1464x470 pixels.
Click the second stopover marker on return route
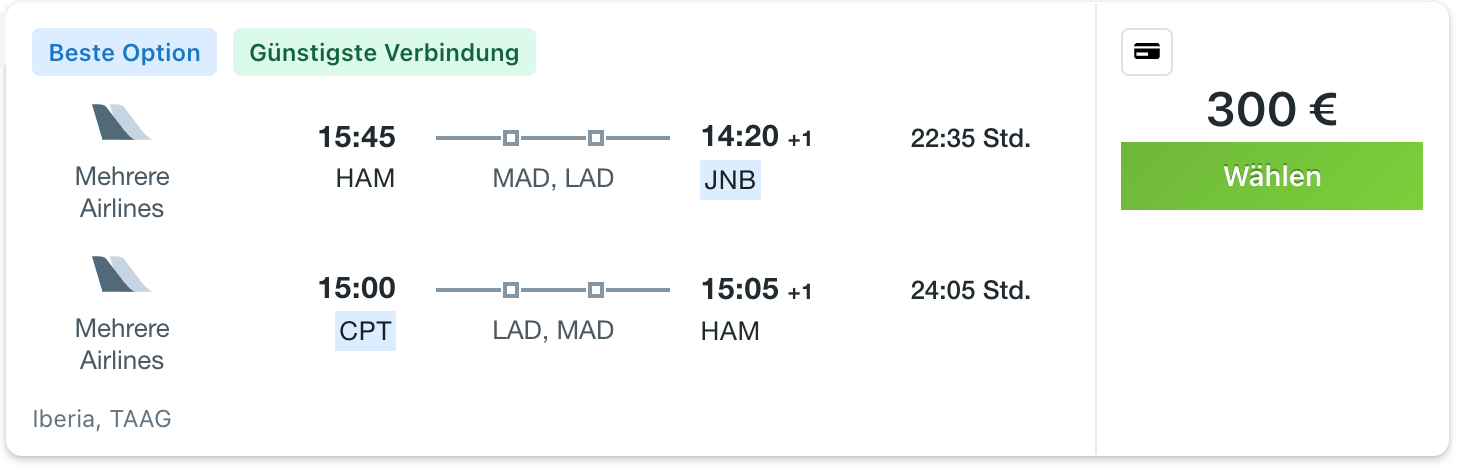pos(595,290)
